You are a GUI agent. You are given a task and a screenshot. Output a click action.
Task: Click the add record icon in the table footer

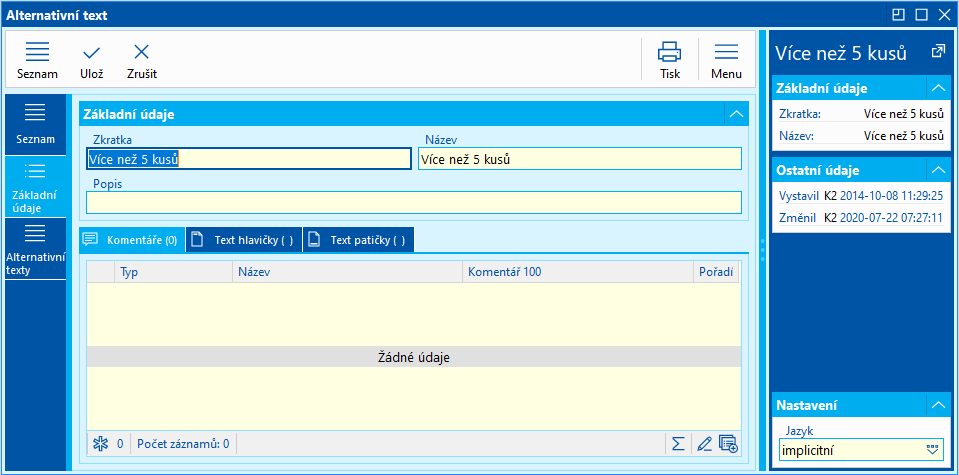pos(728,443)
